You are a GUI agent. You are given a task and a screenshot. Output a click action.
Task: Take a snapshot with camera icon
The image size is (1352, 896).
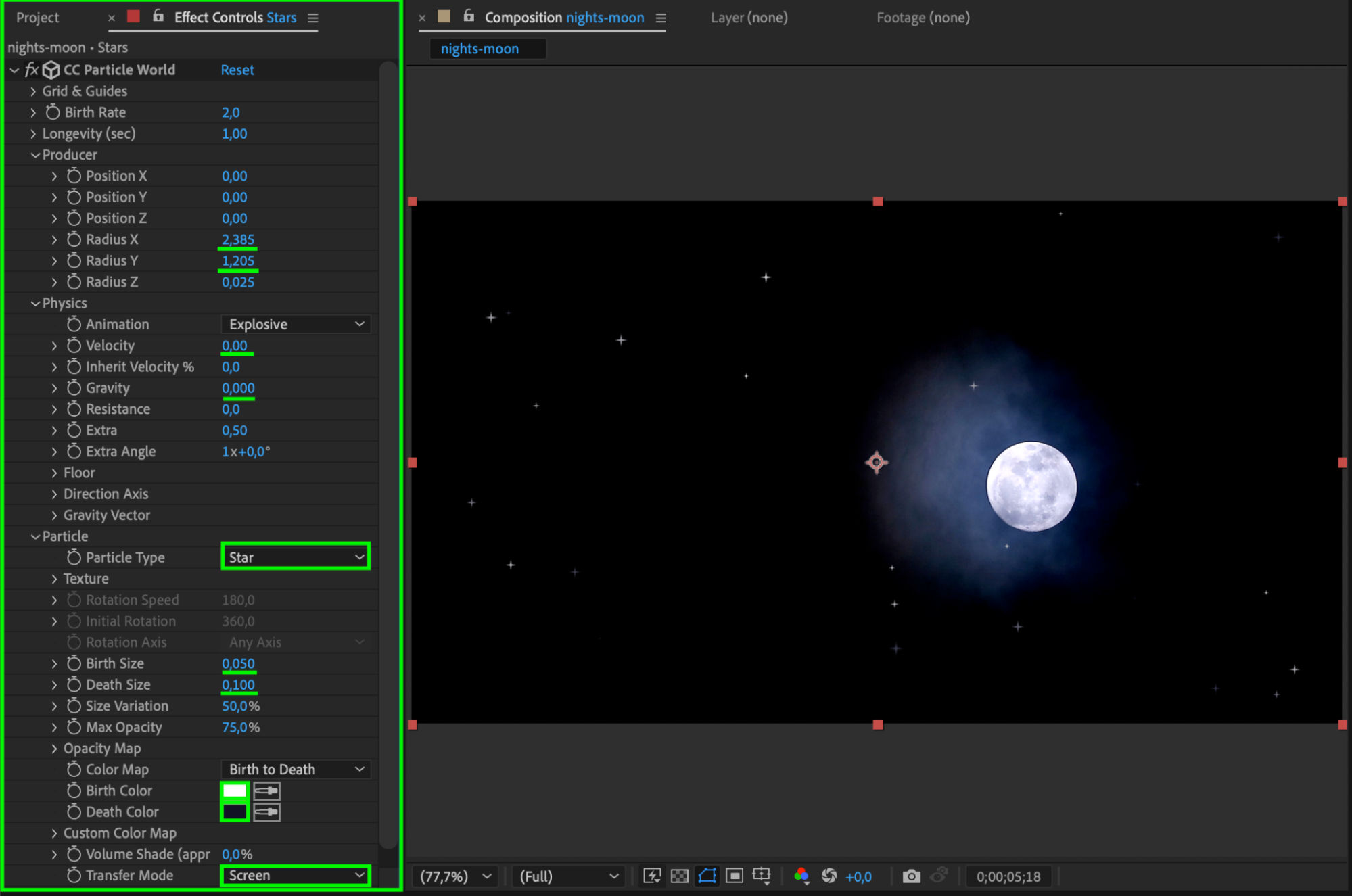click(911, 876)
